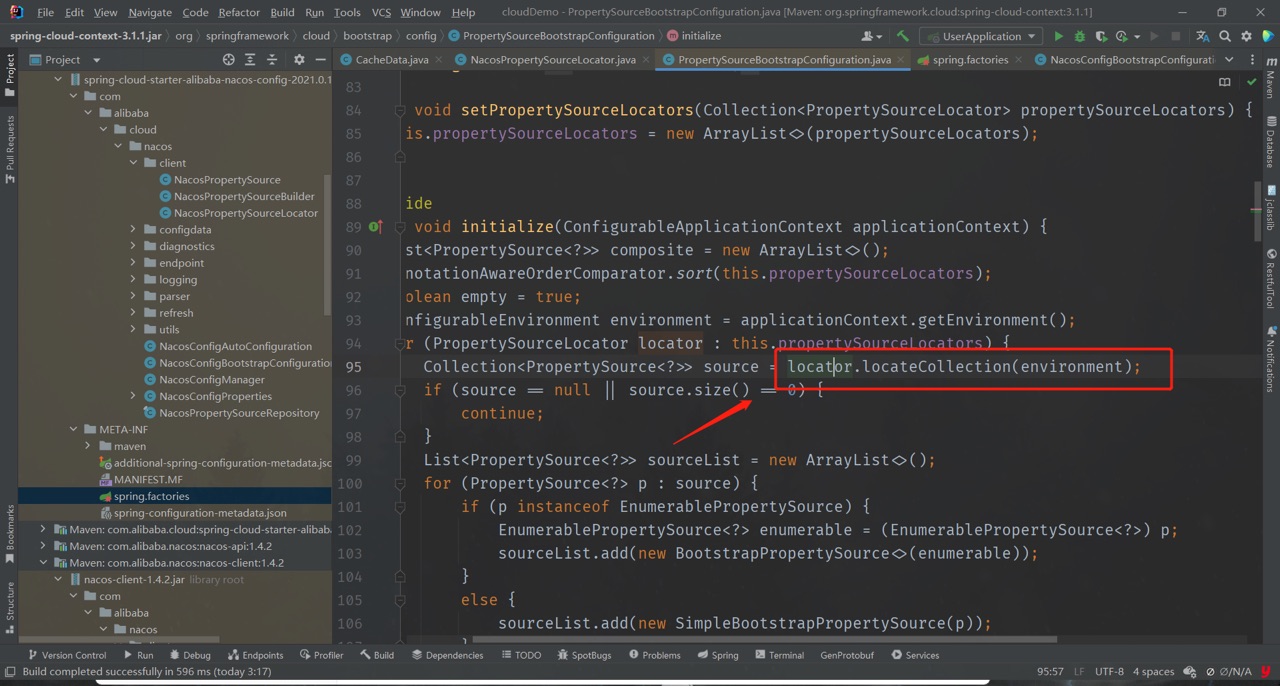Fold the initialize method at line 89
The height and width of the screenshot is (686, 1280).
click(x=399, y=227)
